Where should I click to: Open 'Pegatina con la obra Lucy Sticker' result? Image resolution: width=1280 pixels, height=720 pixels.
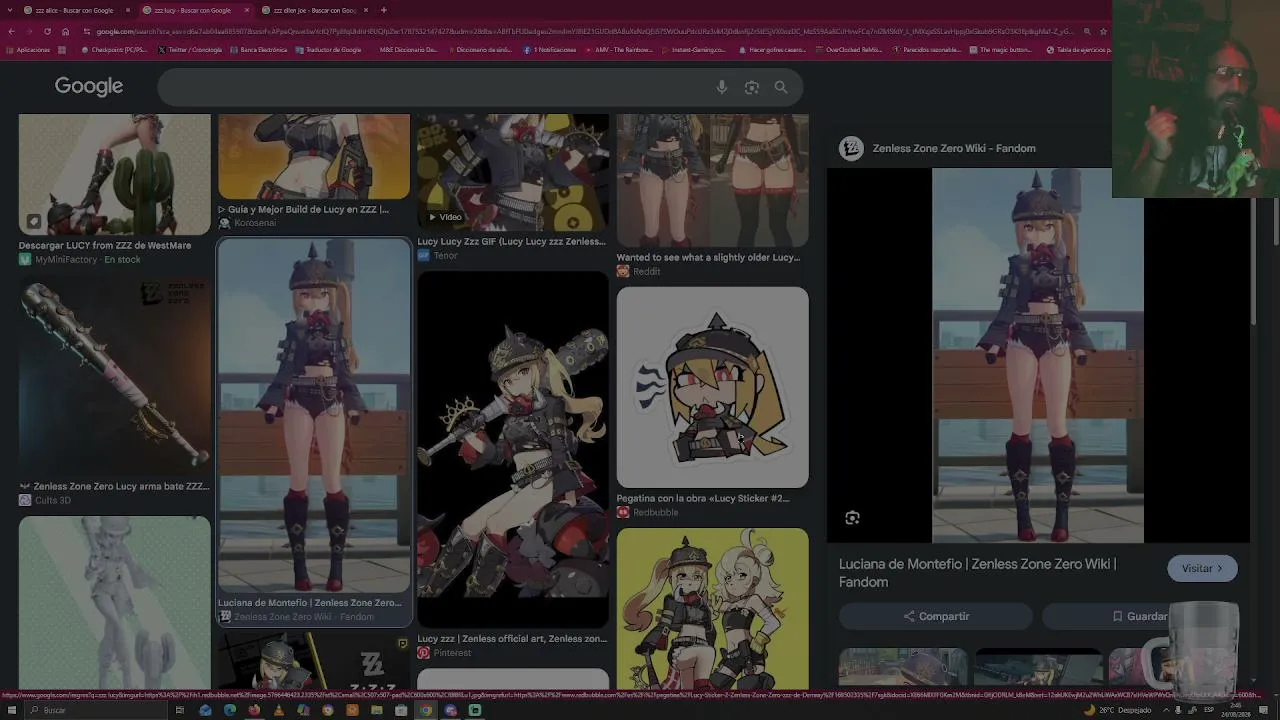(x=703, y=499)
